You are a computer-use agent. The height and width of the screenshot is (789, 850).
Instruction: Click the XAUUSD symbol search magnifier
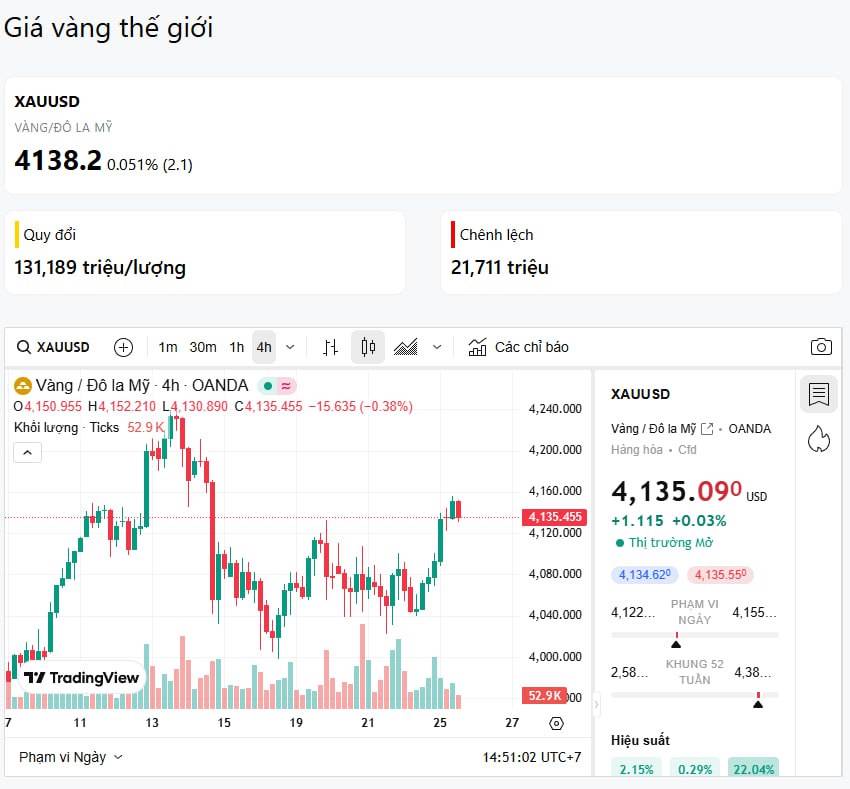point(24,347)
